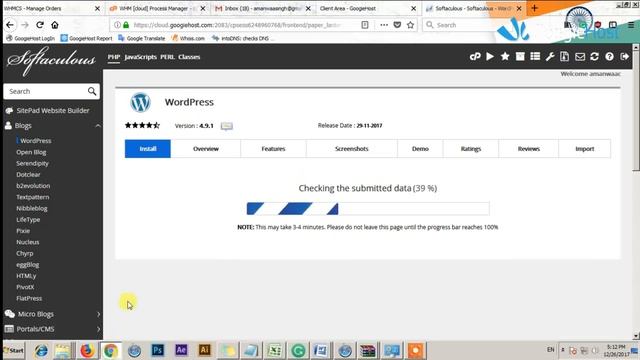Click the active Install tab
This screenshot has height=360, width=640.
click(x=148, y=149)
